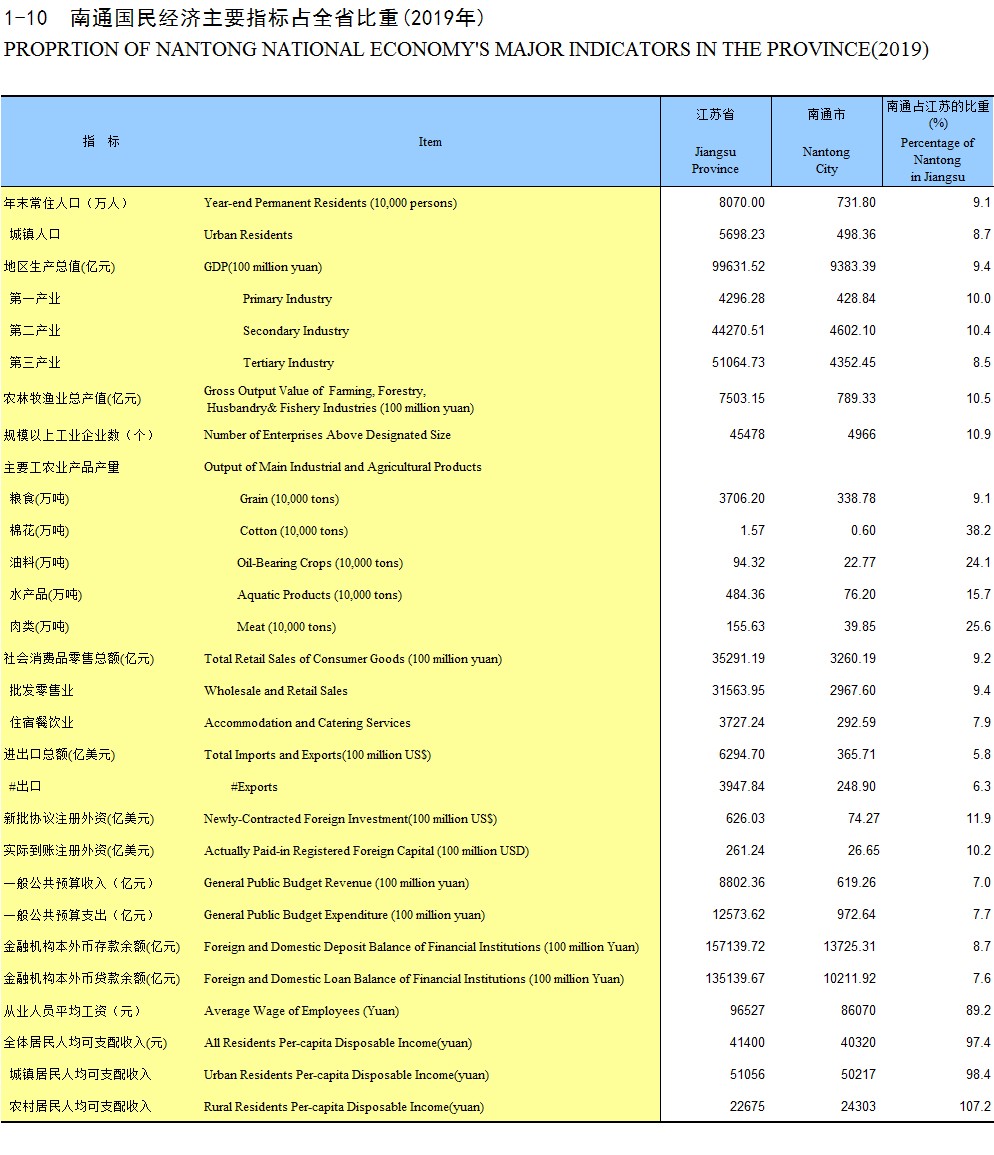Select the cotton percentage 38.2
This screenshot has height=1155, width=994.
click(x=978, y=530)
